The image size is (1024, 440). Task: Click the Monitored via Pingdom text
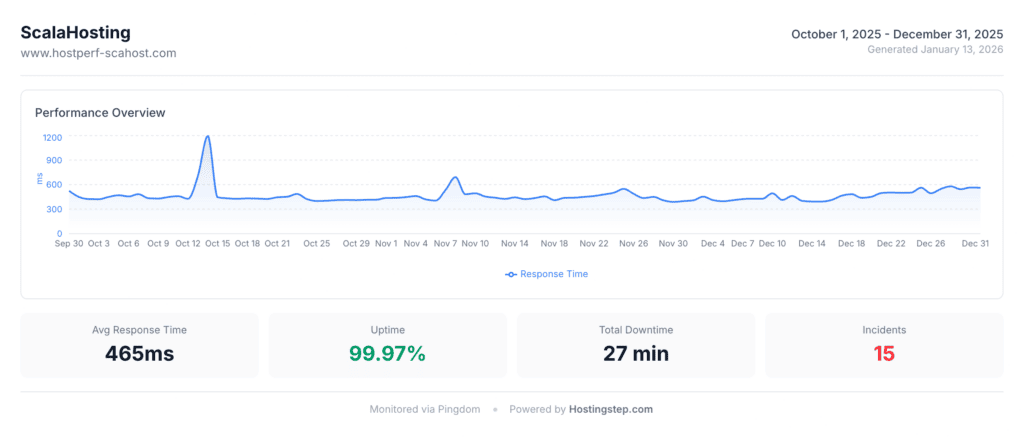pos(425,409)
